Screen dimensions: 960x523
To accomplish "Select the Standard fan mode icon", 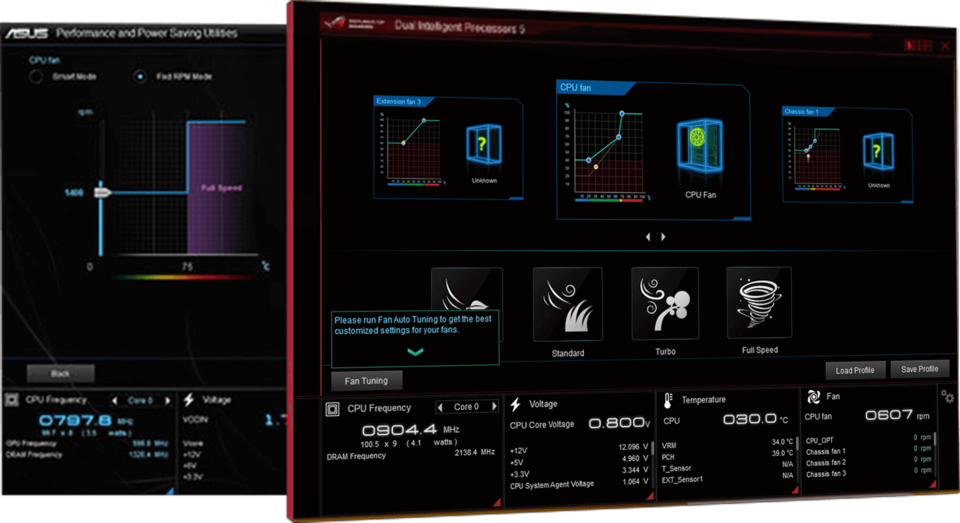I will pos(568,304).
